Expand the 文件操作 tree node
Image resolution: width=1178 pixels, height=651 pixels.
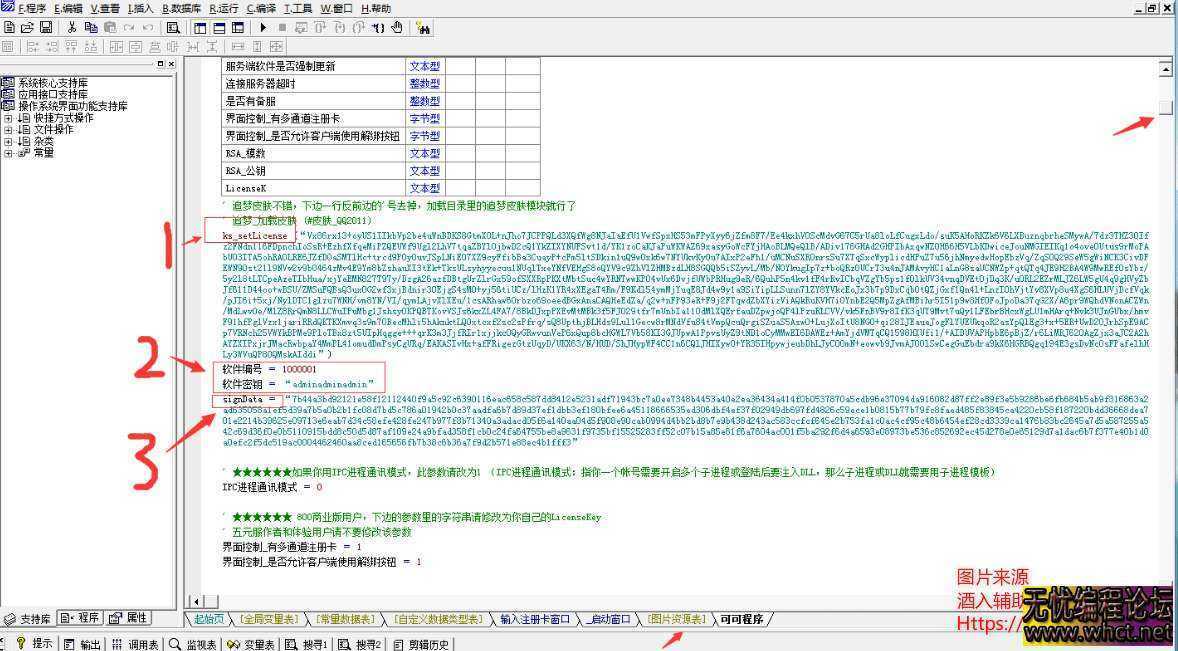[9, 130]
